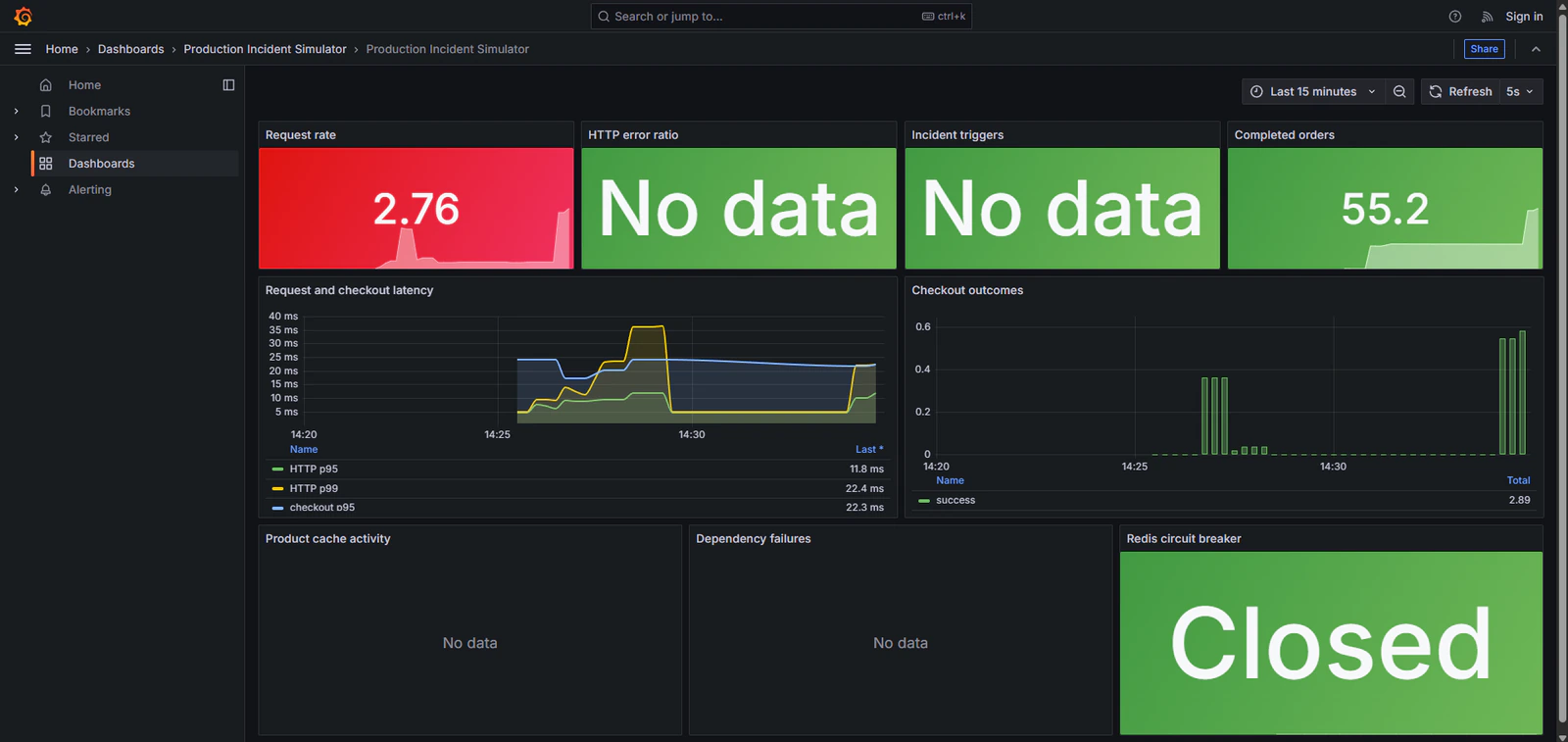Go to Home breadcrumb link
The image size is (1568, 742).
[62, 49]
